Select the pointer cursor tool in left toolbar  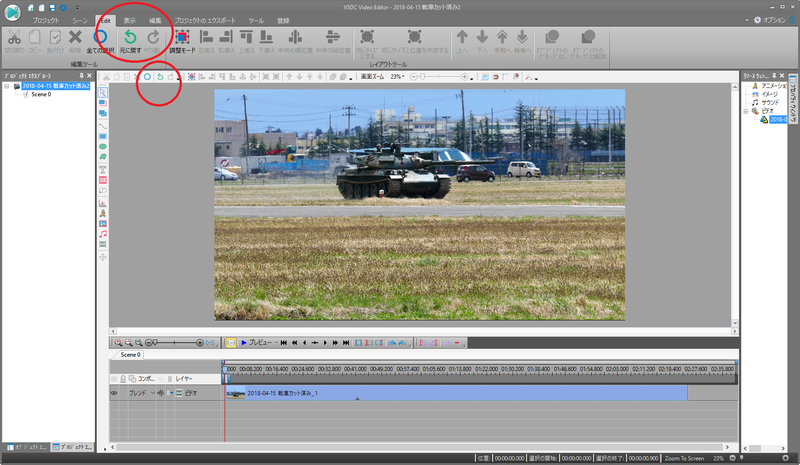point(103,92)
